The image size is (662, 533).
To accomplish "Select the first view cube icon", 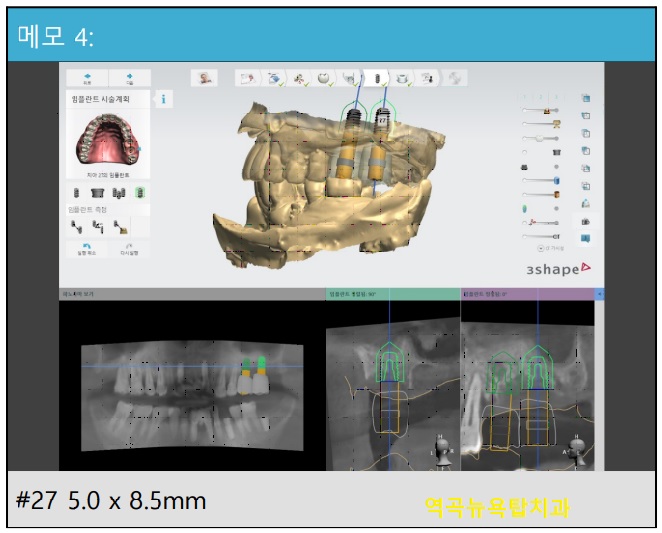I will pos(586,98).
